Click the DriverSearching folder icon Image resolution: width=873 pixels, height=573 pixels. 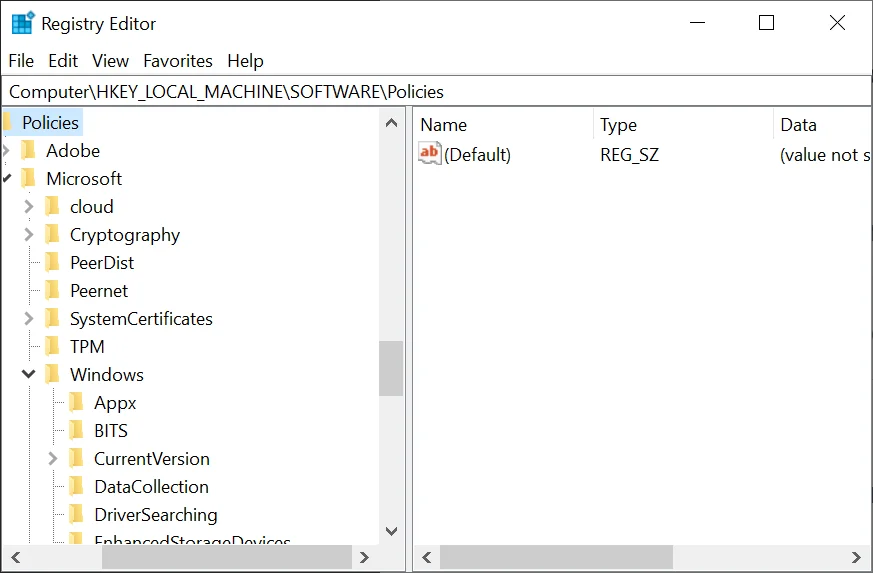point(76,515)
